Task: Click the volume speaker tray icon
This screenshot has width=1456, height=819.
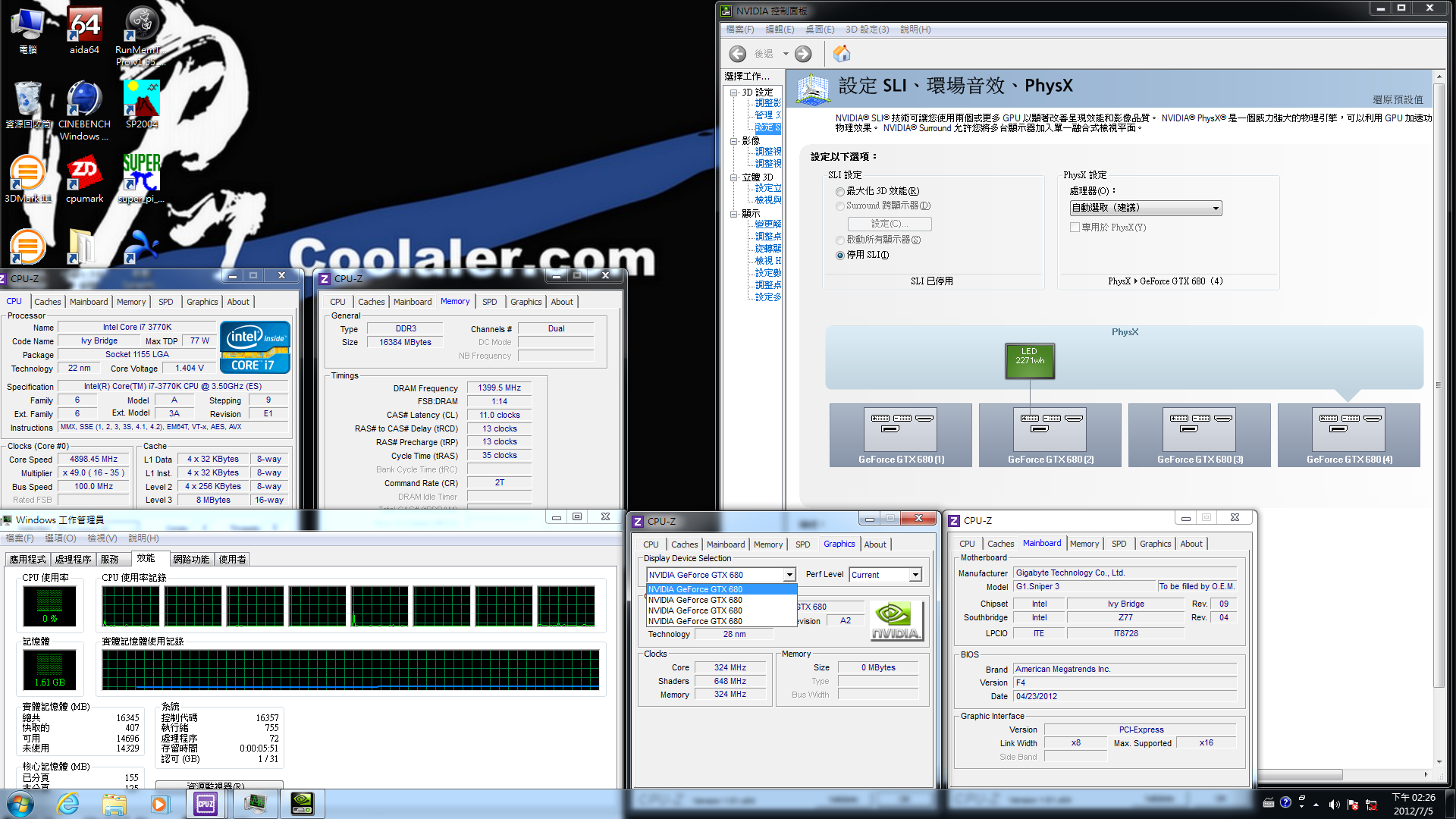Action: [1335, 804]
